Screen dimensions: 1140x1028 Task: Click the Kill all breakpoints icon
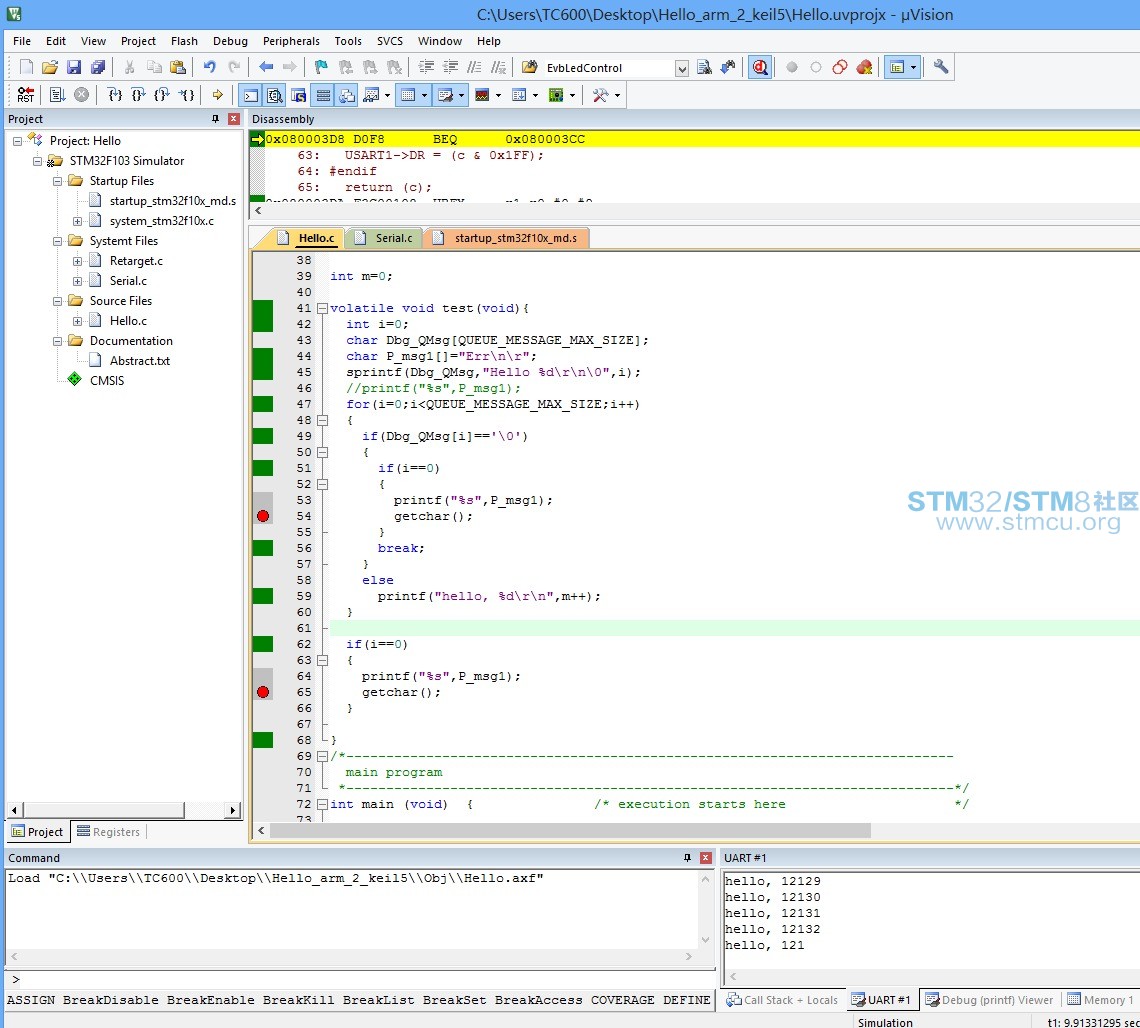pos(864,68)
